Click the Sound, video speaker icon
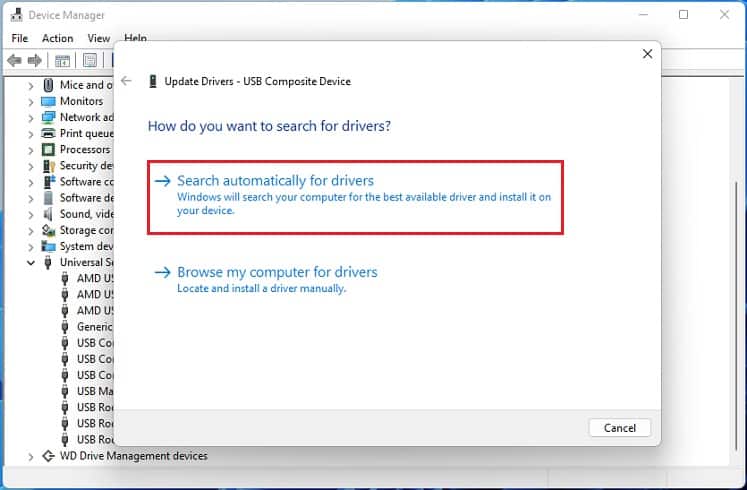 (x=48, y=214)
